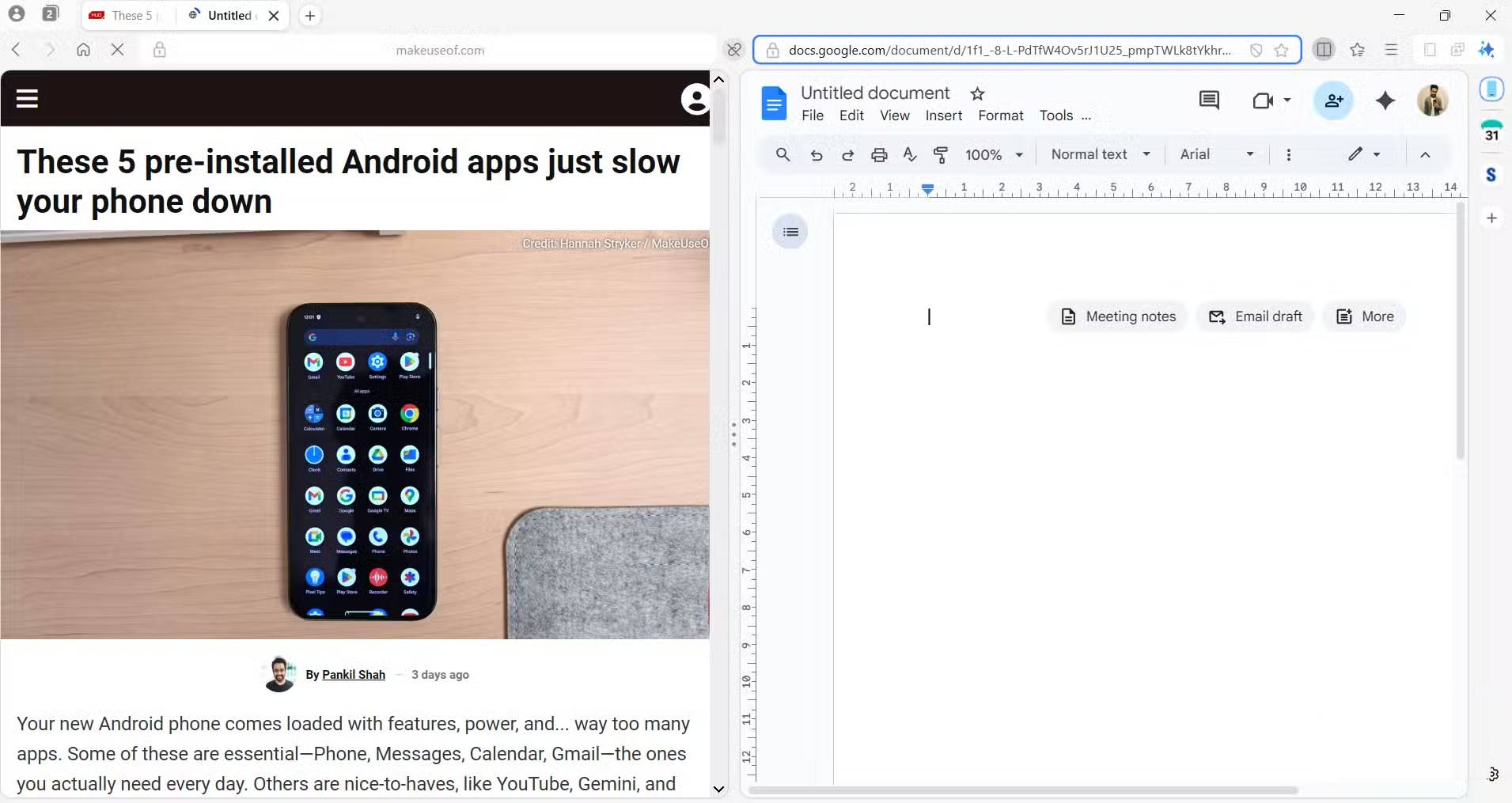Switch to the 'These 5' browser tab
Screen dimensions: 1512x803
pos(125,16)
